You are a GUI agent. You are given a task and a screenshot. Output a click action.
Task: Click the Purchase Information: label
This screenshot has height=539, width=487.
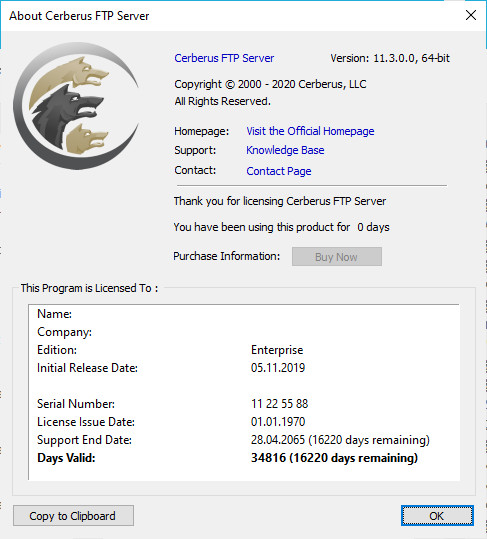pyautogui.click(x=226, y=256)
